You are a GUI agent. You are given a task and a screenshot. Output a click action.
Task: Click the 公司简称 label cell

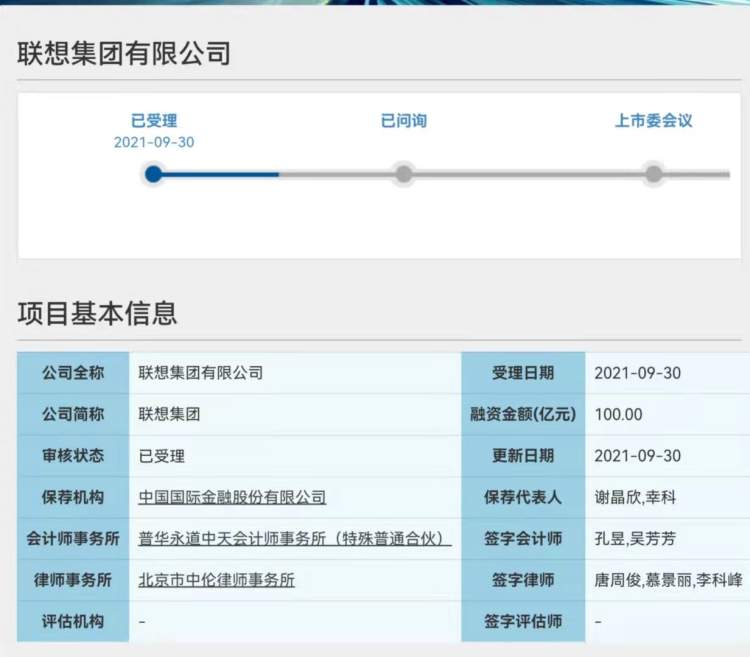pyautogui.click(x=73, y=415)
